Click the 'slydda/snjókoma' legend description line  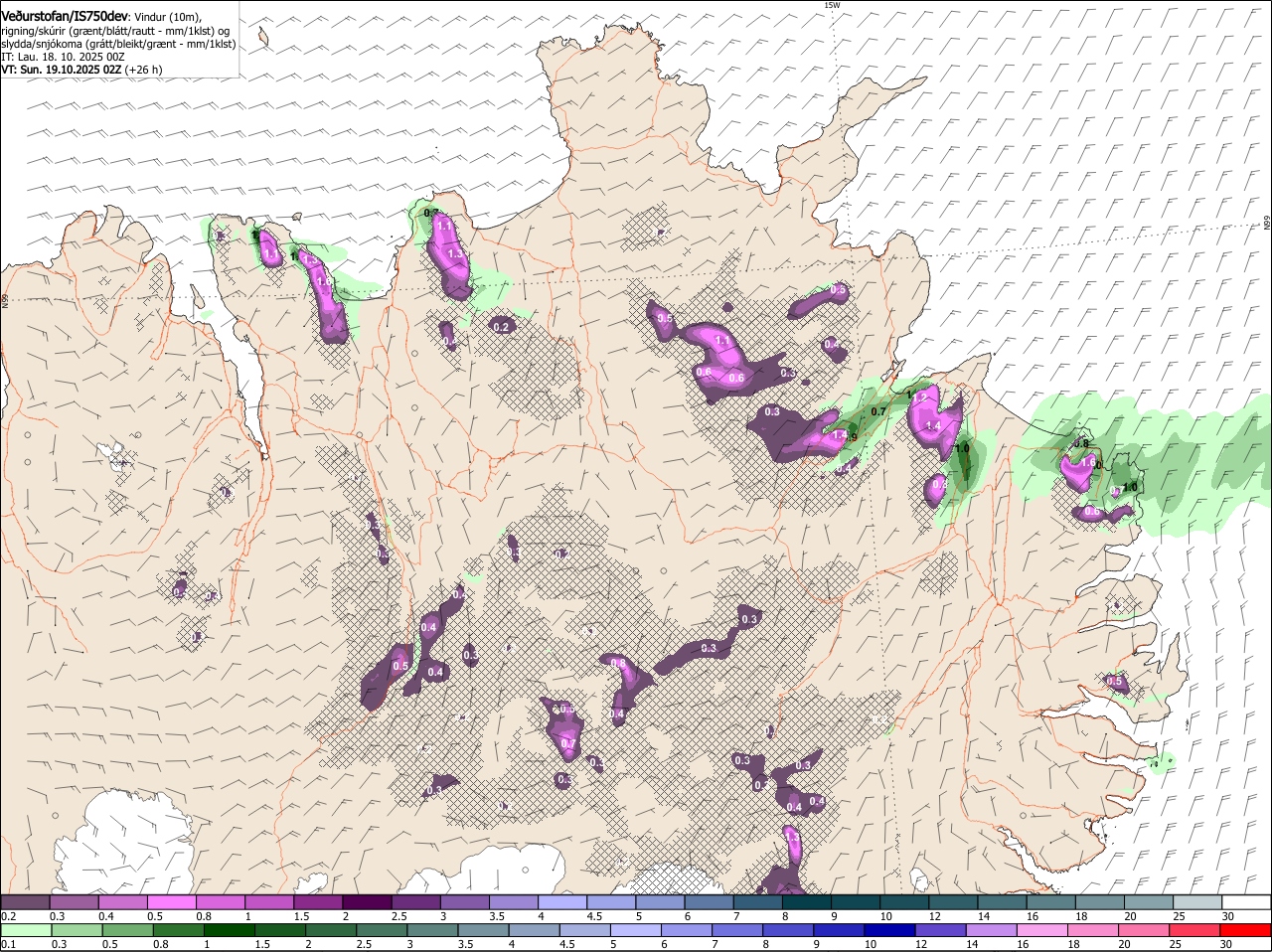pos(118,44)
